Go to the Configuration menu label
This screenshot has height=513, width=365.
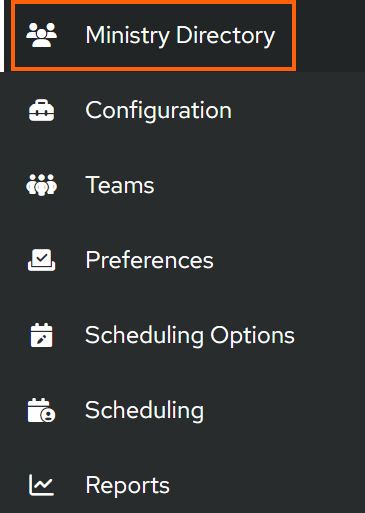pyautogui.click(x=158, y=111)
